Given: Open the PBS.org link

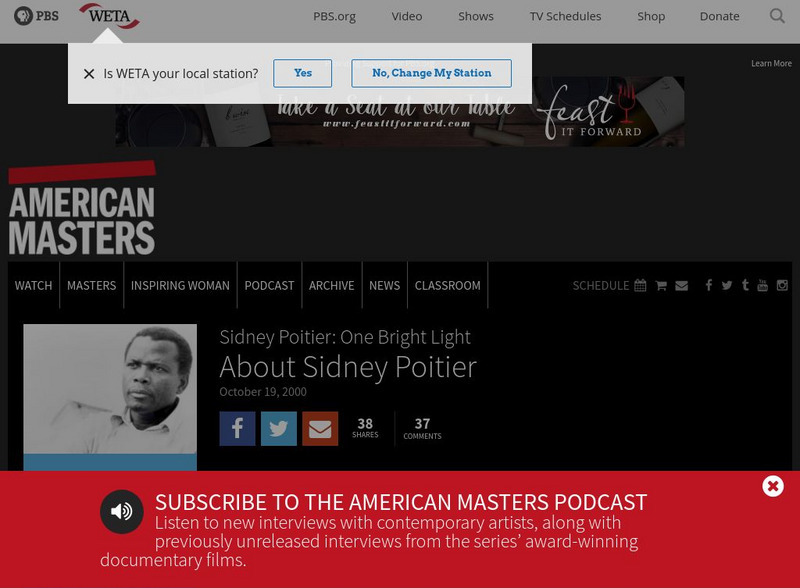Looking at the screenshot, I should coord(334,16).
